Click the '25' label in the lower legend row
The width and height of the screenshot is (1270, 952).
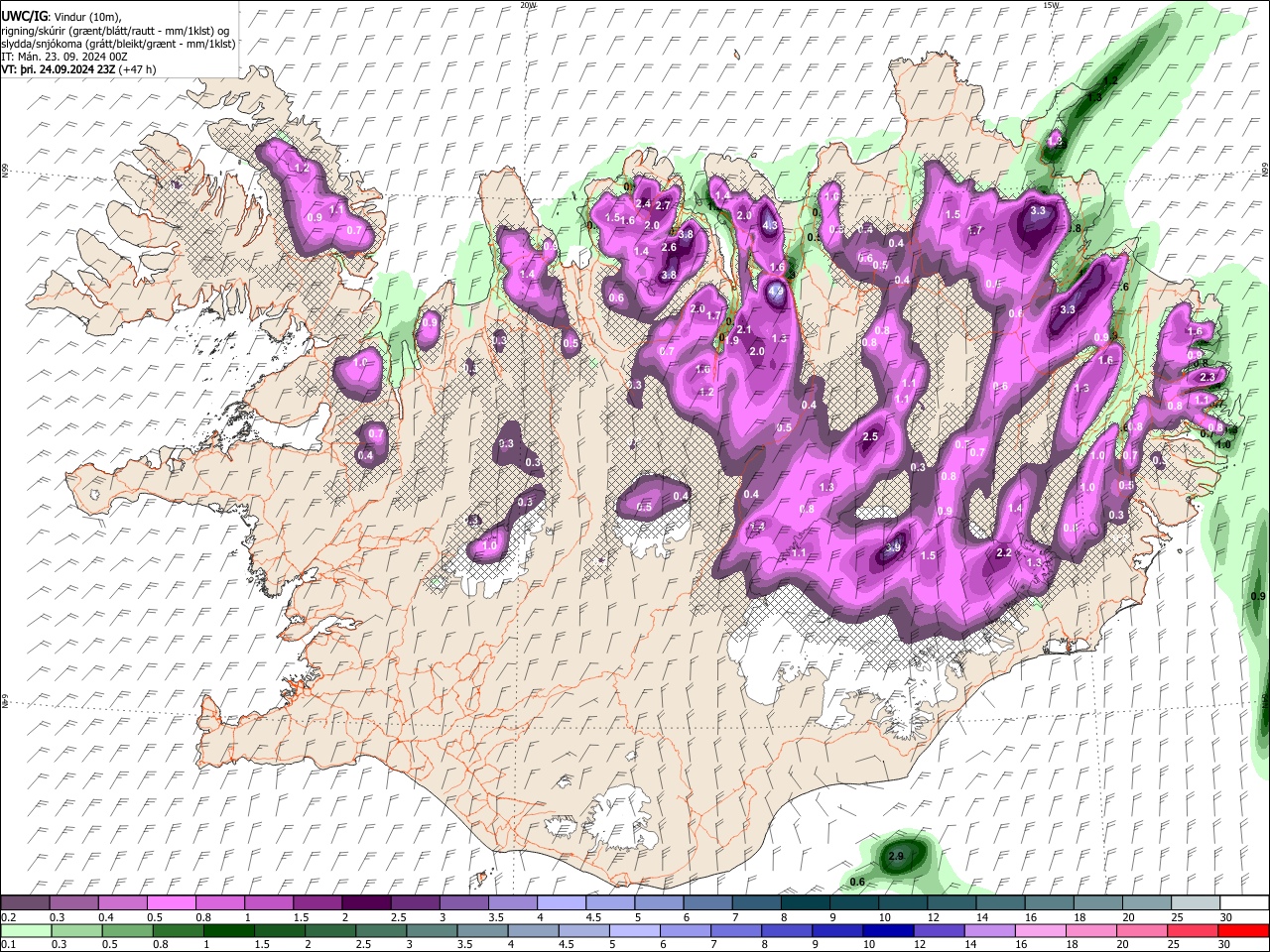coord(1175,944)
